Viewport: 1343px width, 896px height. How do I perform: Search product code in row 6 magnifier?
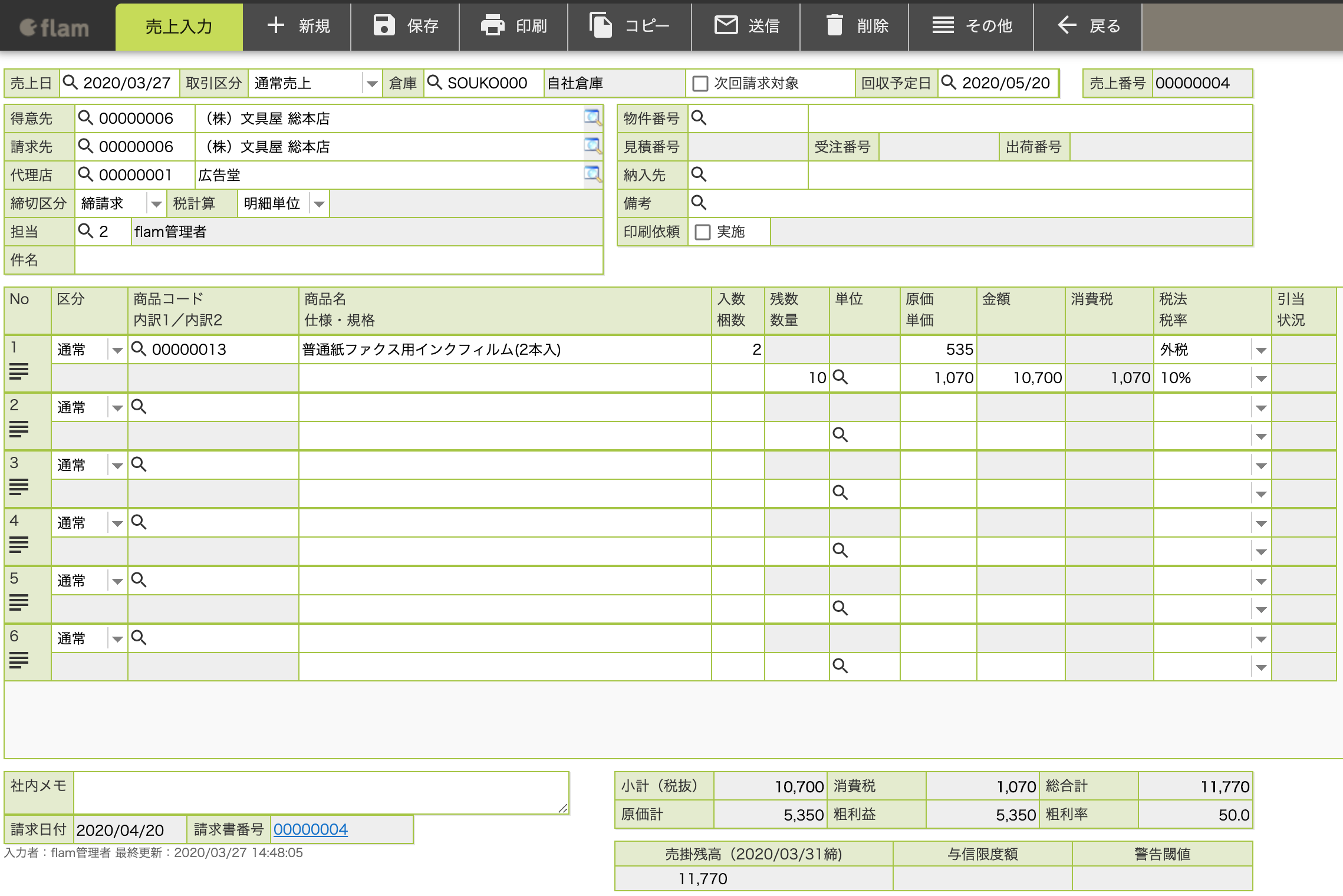(139, 637)
